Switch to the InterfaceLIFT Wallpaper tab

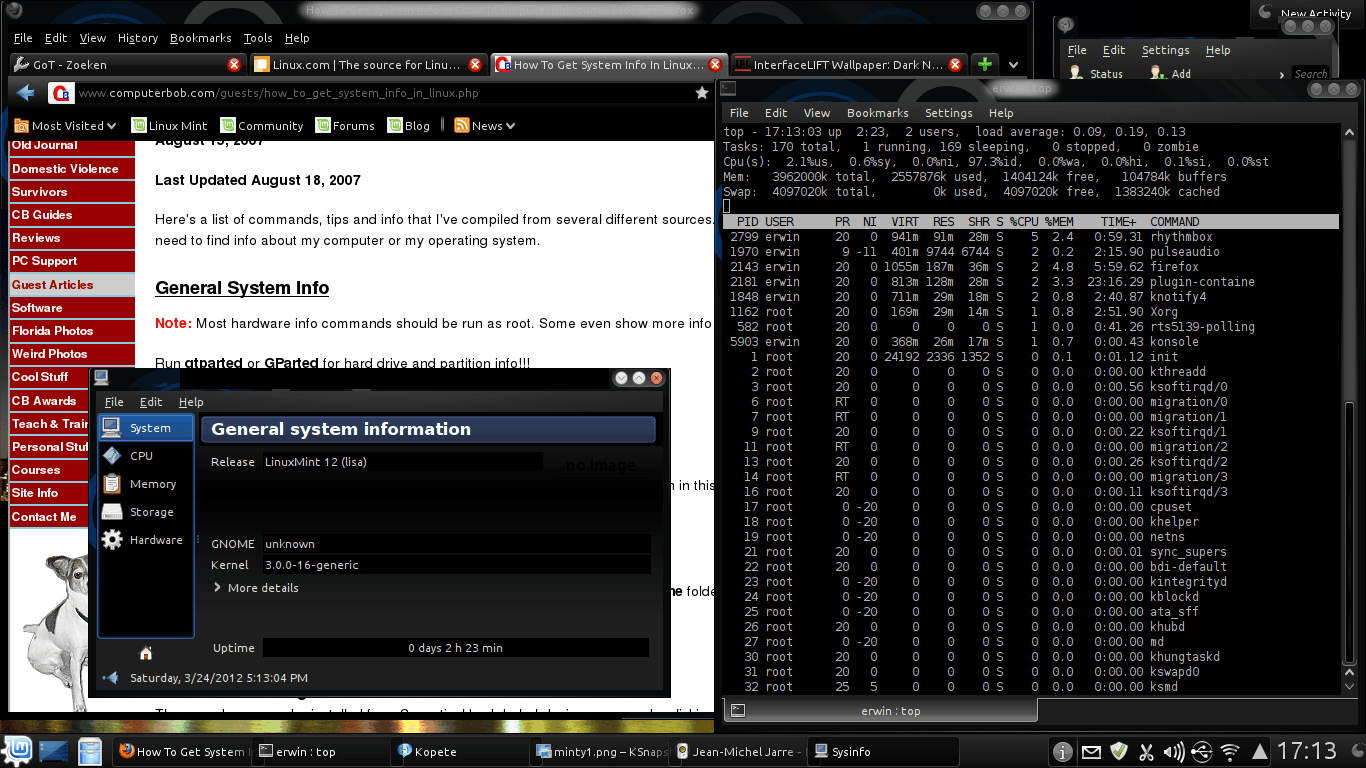(849, 65)
